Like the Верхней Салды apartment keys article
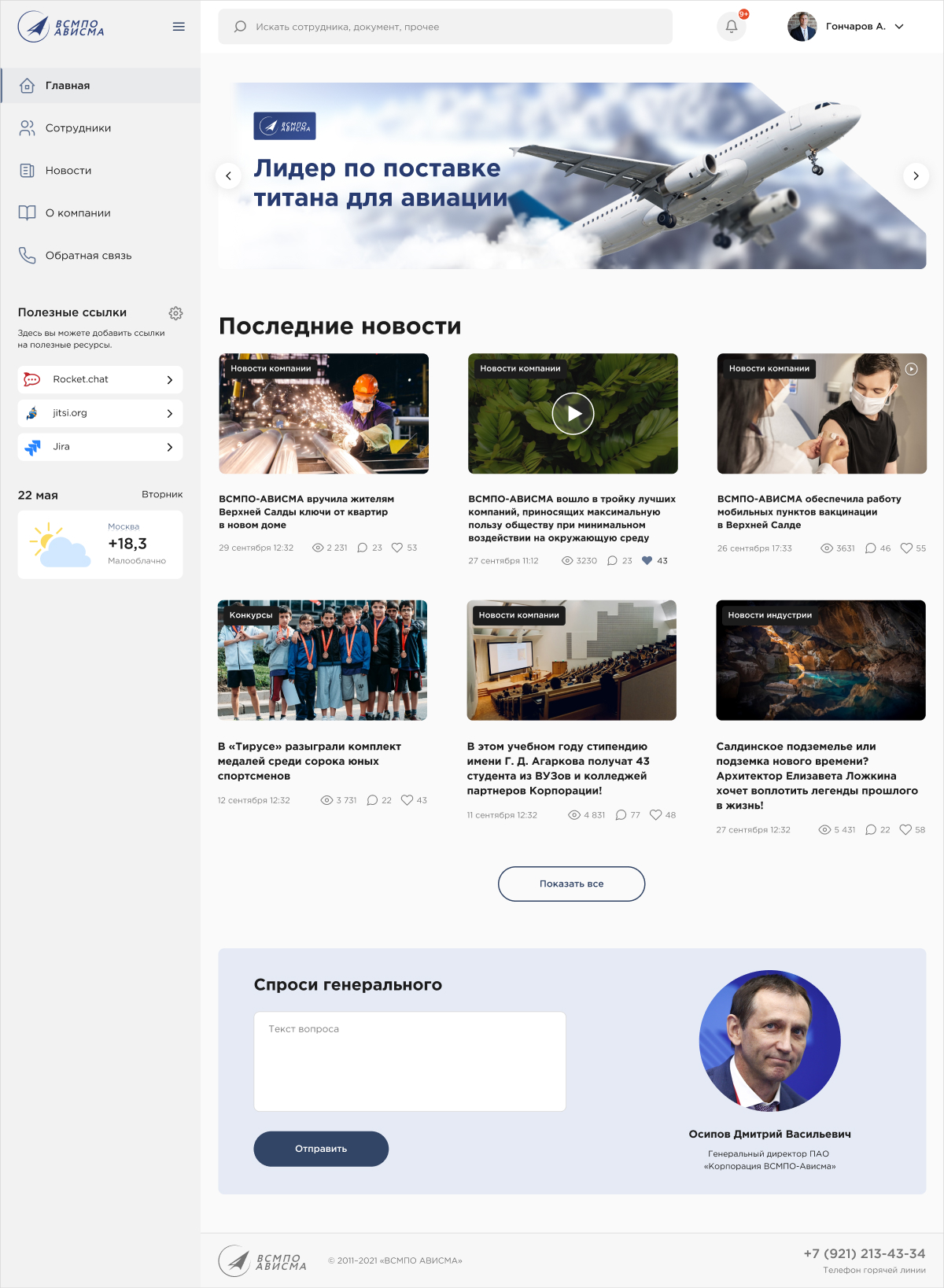This screenshot has height=1288, width=944. (397, 548)
